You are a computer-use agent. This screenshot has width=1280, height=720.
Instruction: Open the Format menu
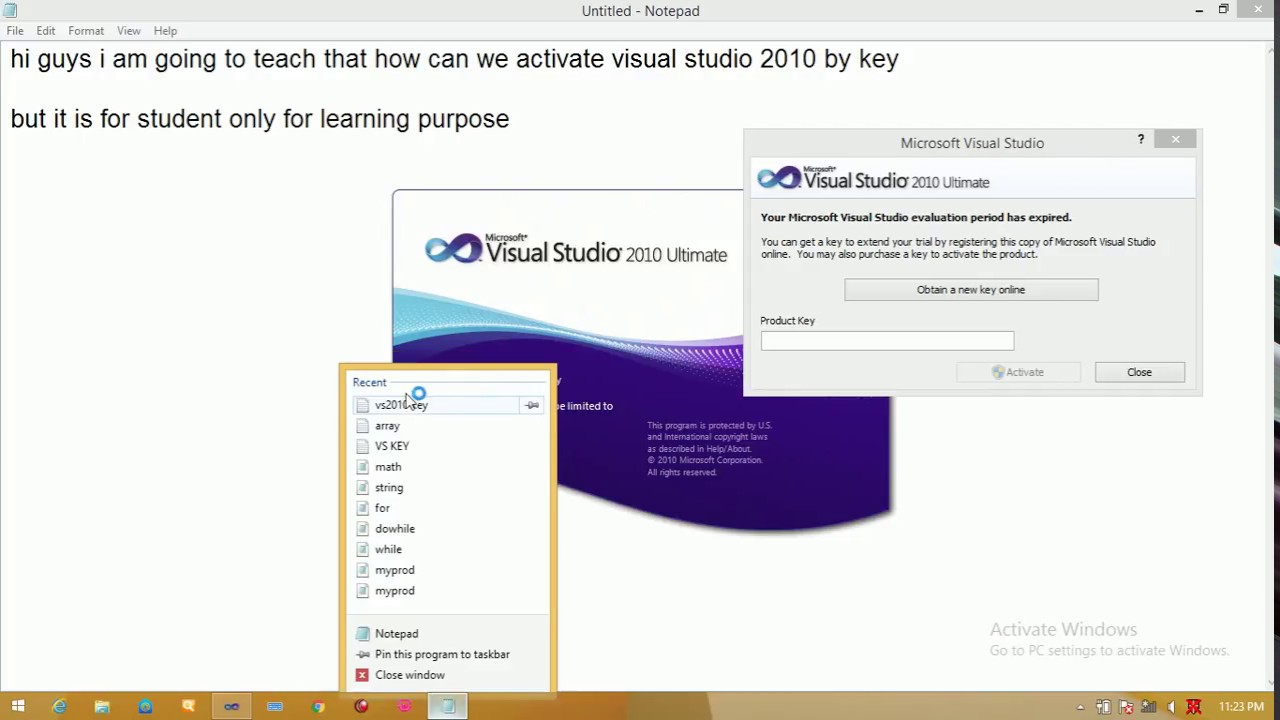(86, 31)
